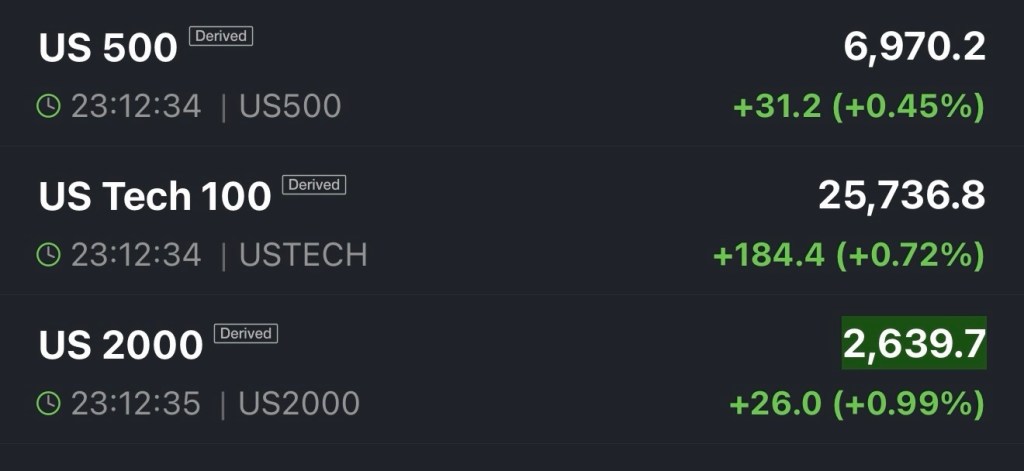Click the highlighted 2,639.7 price

(x=914, y=344)
